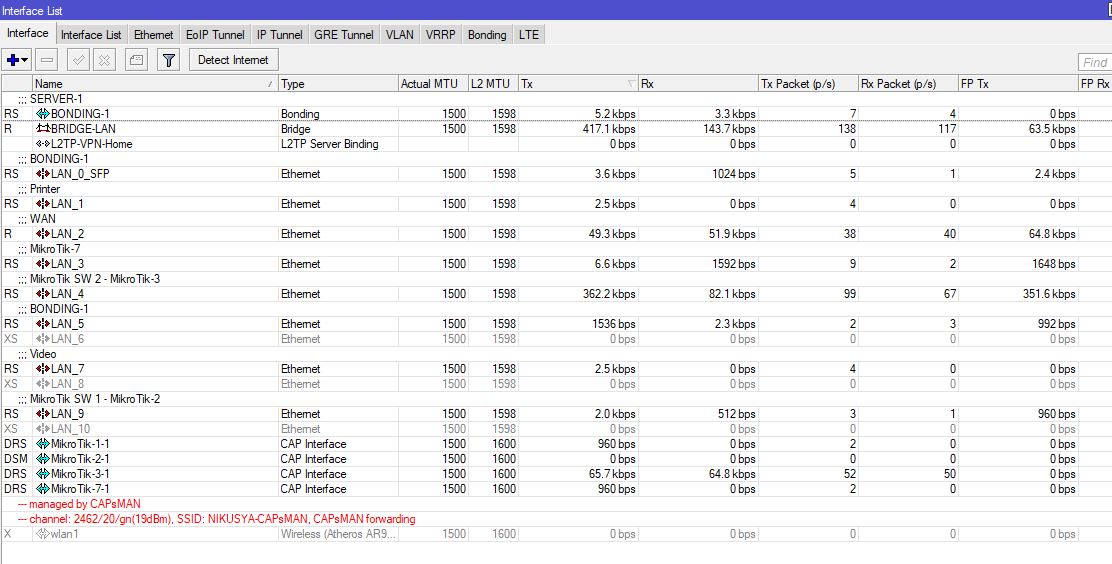Click the blue plus Add button
The height and width of the screenshot is (564, 1112).
[12, 60]
